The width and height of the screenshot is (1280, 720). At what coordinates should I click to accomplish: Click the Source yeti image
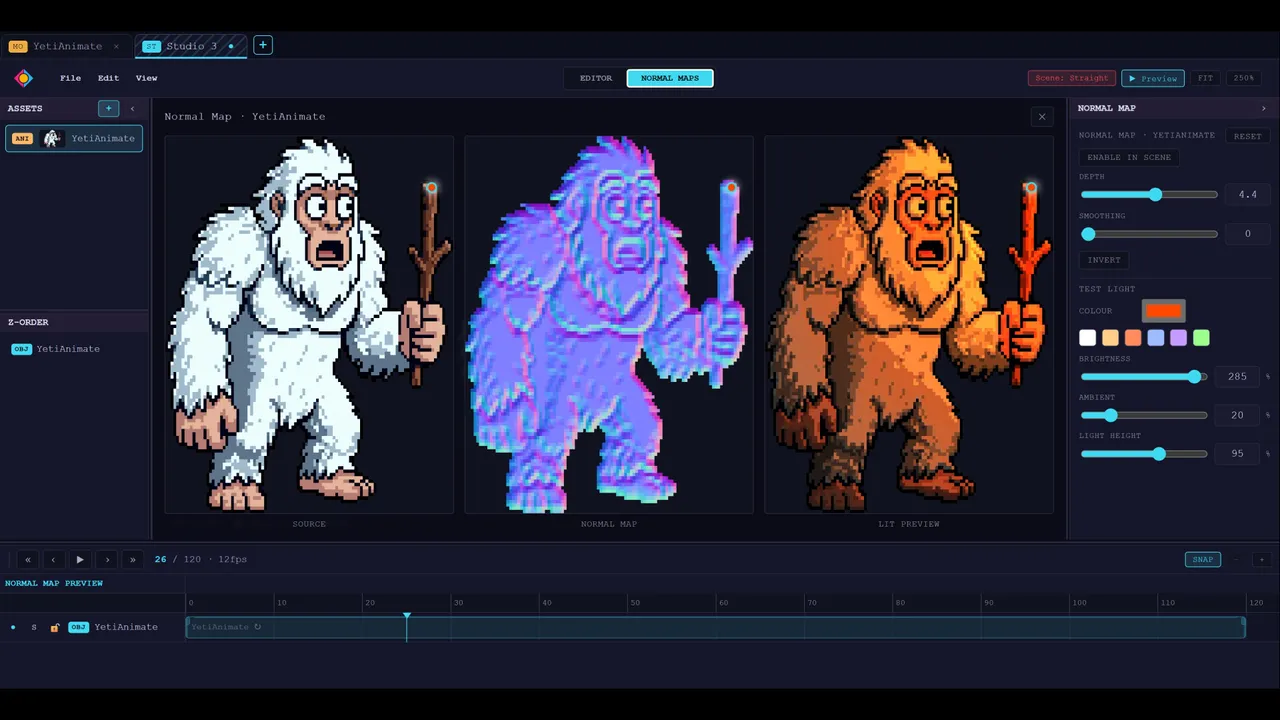click(309, 325)
